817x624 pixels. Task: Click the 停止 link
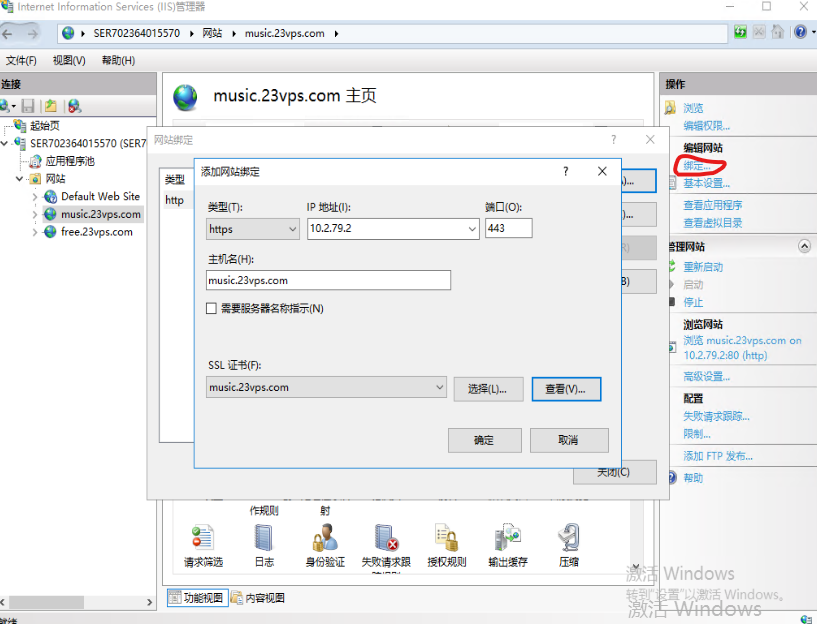point(693,303)
